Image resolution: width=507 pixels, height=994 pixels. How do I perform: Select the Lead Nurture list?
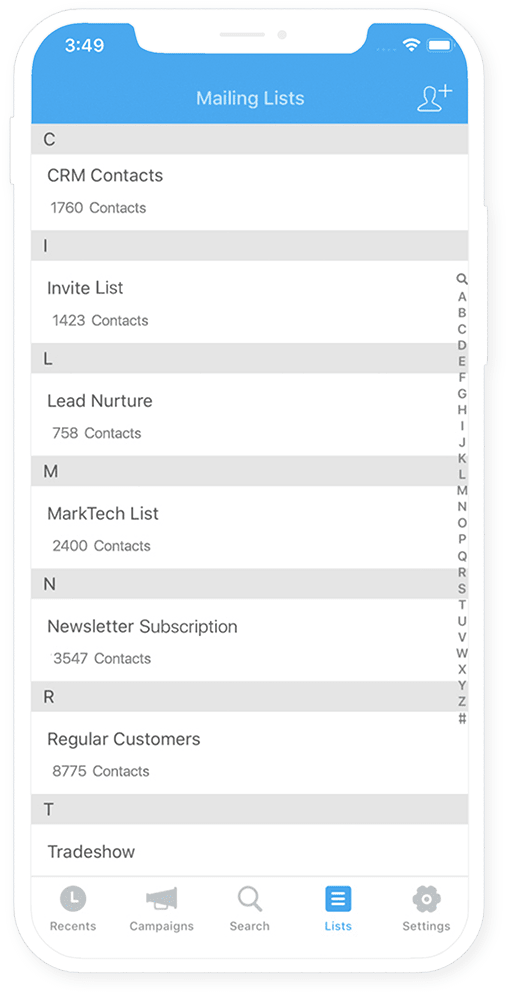tap(250, 415)
